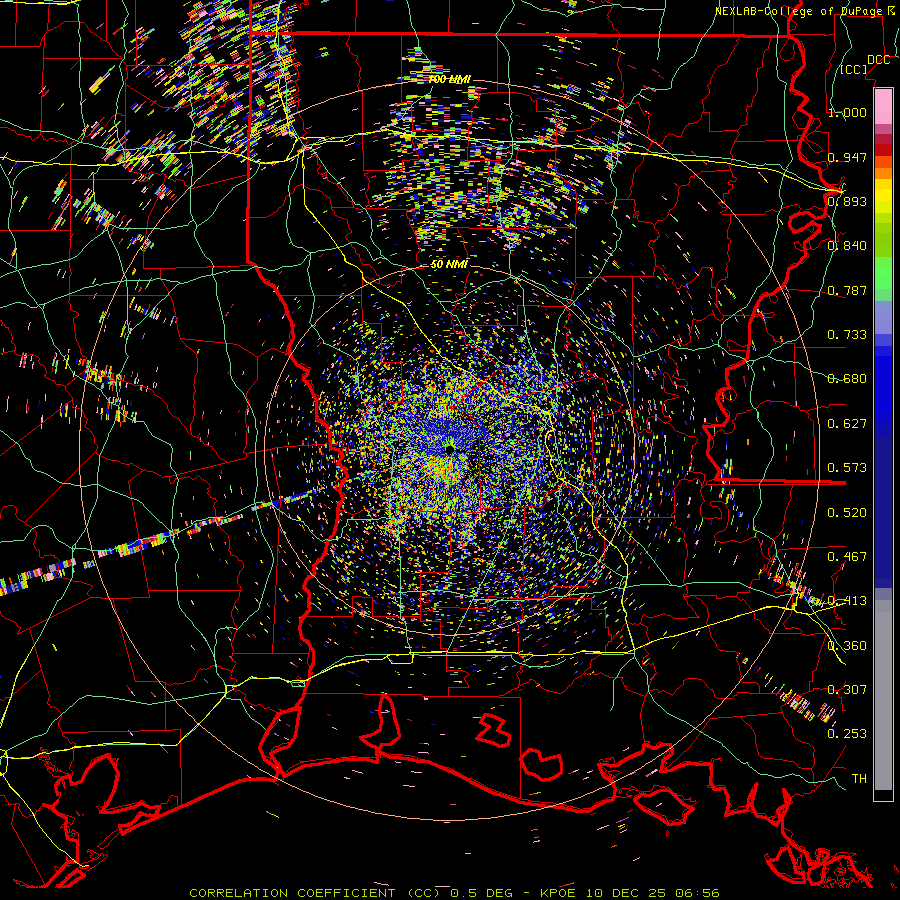900x900 pixels.
Task: Click the 0.733 scale value
Action: [847, 334]
